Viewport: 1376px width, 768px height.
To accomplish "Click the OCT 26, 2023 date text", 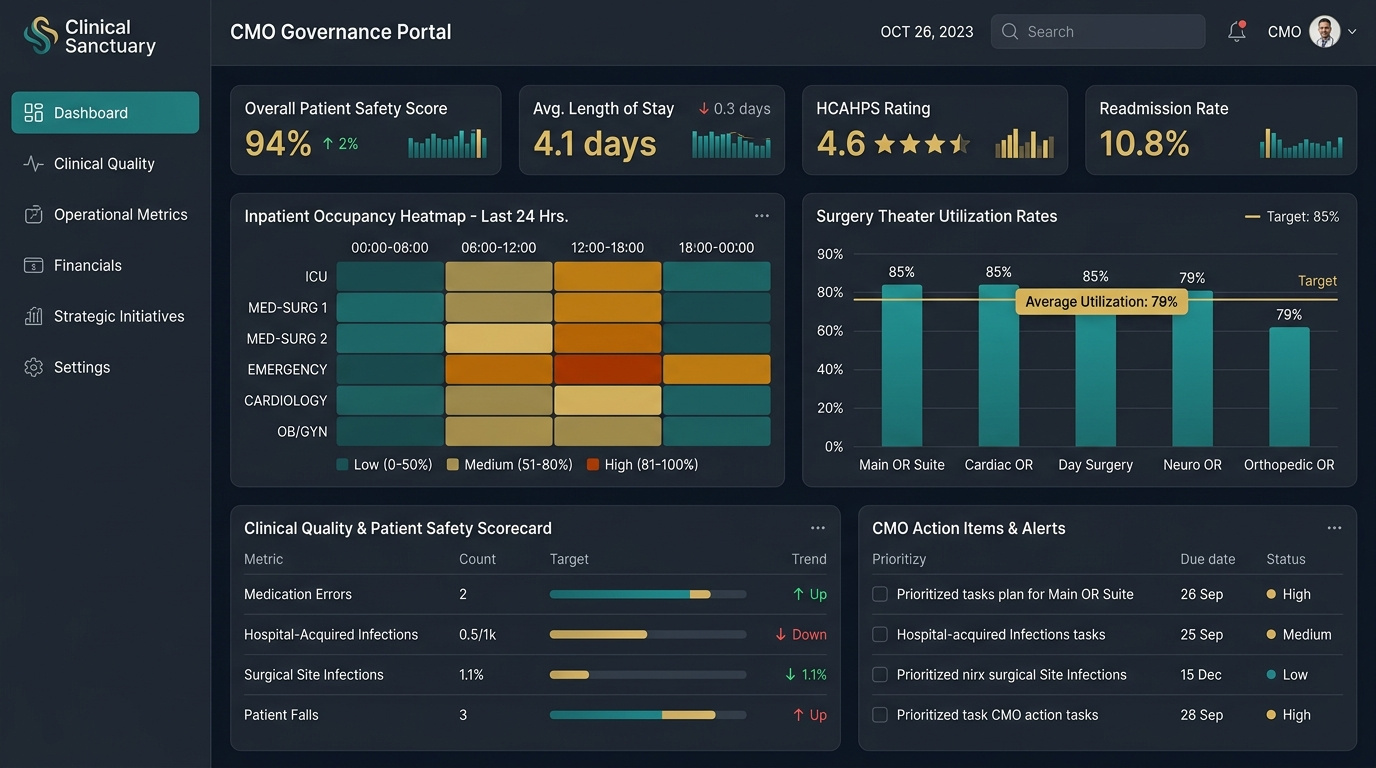I will [x=927, y=32].
